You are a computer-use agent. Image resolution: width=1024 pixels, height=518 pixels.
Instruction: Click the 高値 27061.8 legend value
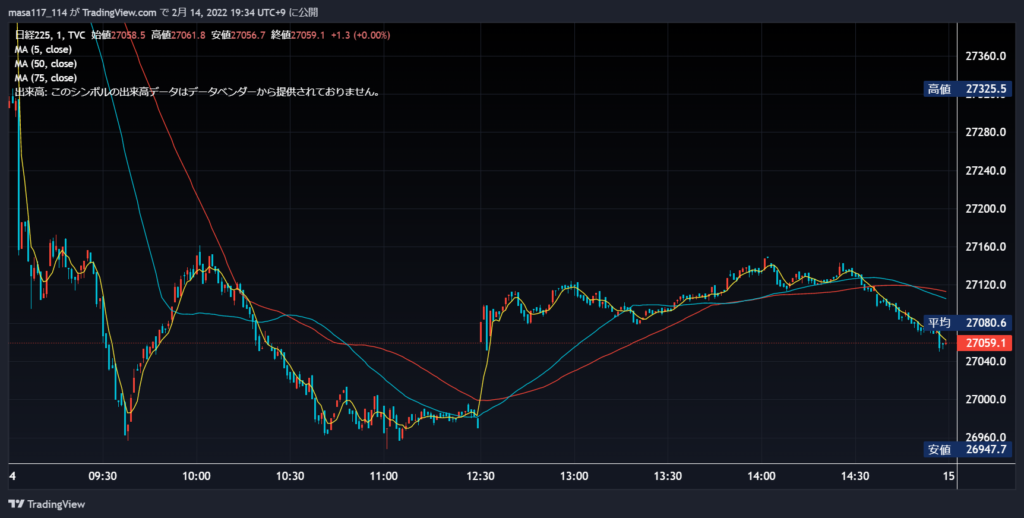178,35
